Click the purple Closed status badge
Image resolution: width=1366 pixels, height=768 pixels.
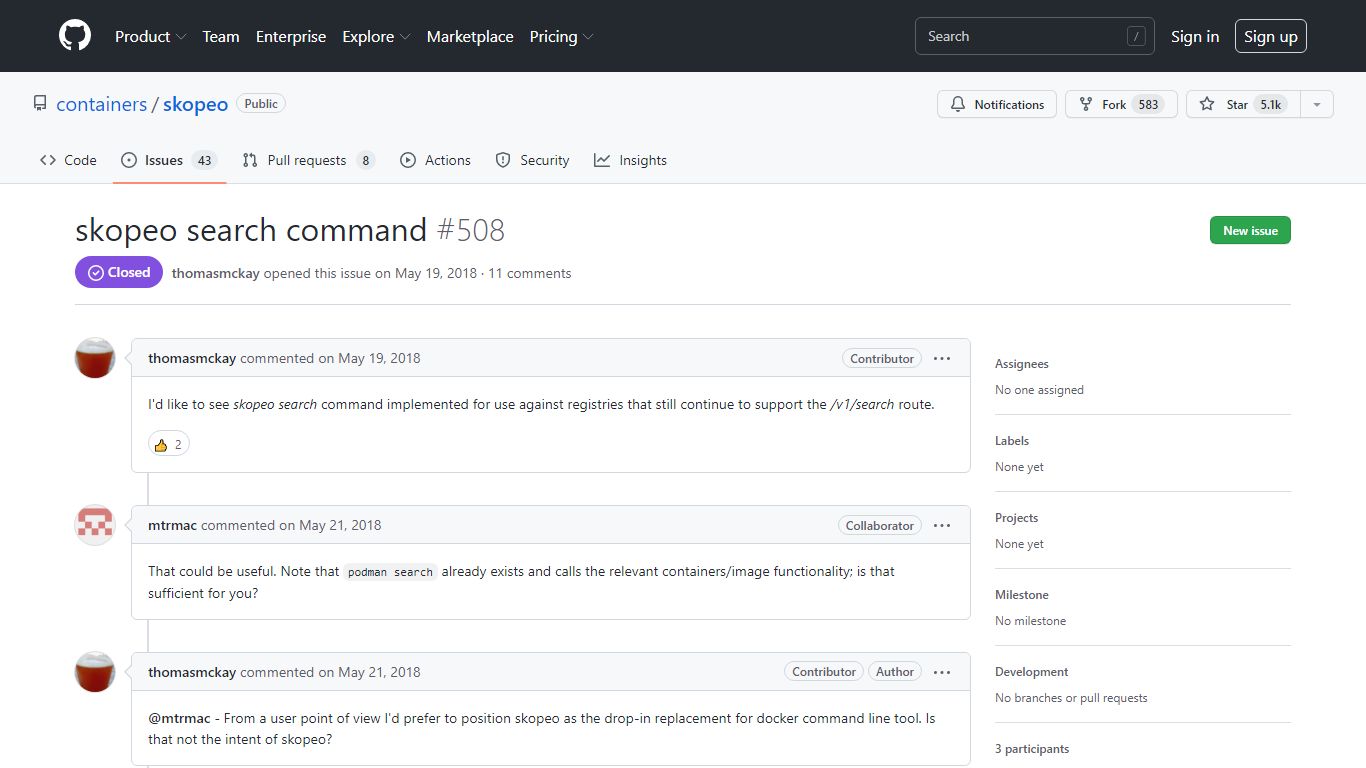click(119, 272)
